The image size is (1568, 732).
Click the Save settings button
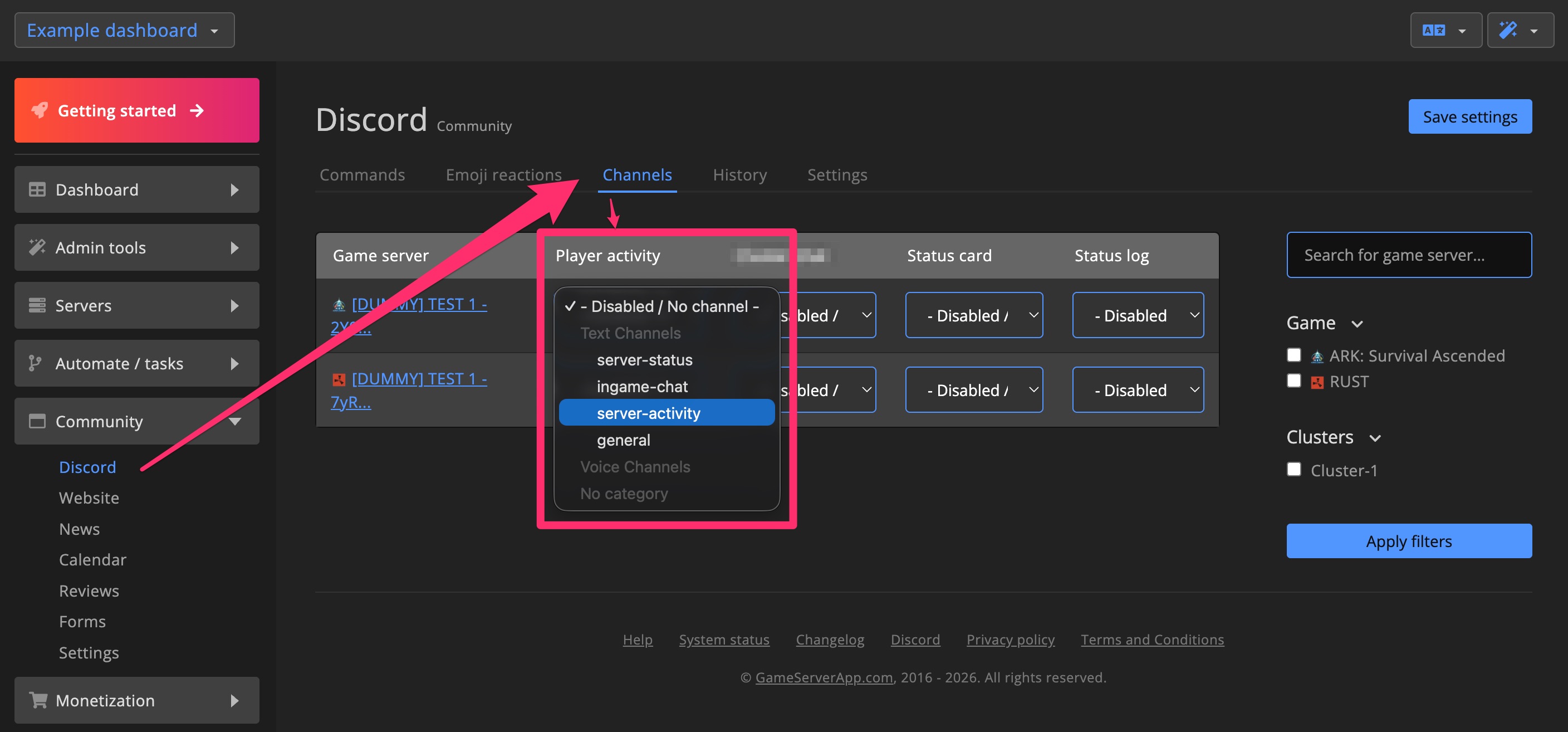[x=1469, y=116]
